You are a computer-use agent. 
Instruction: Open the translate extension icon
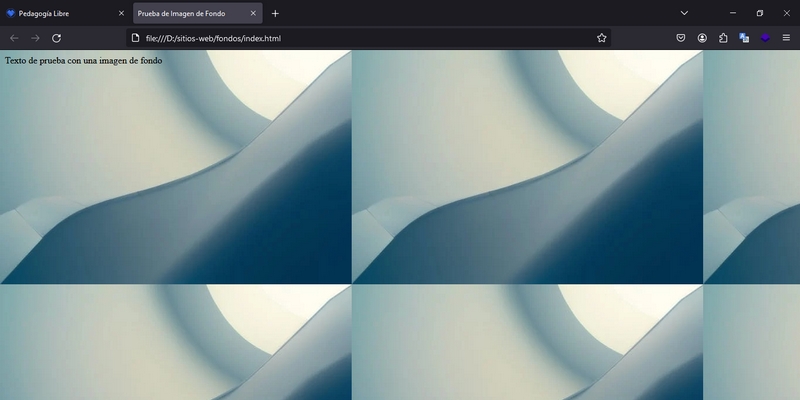[x=744, y=38]
